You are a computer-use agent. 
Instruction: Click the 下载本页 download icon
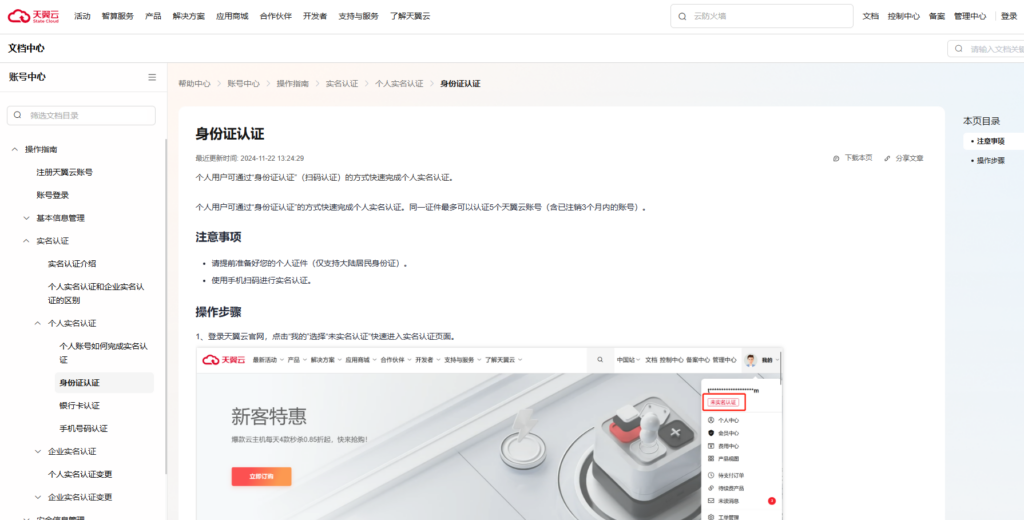(x=836, y=158)
